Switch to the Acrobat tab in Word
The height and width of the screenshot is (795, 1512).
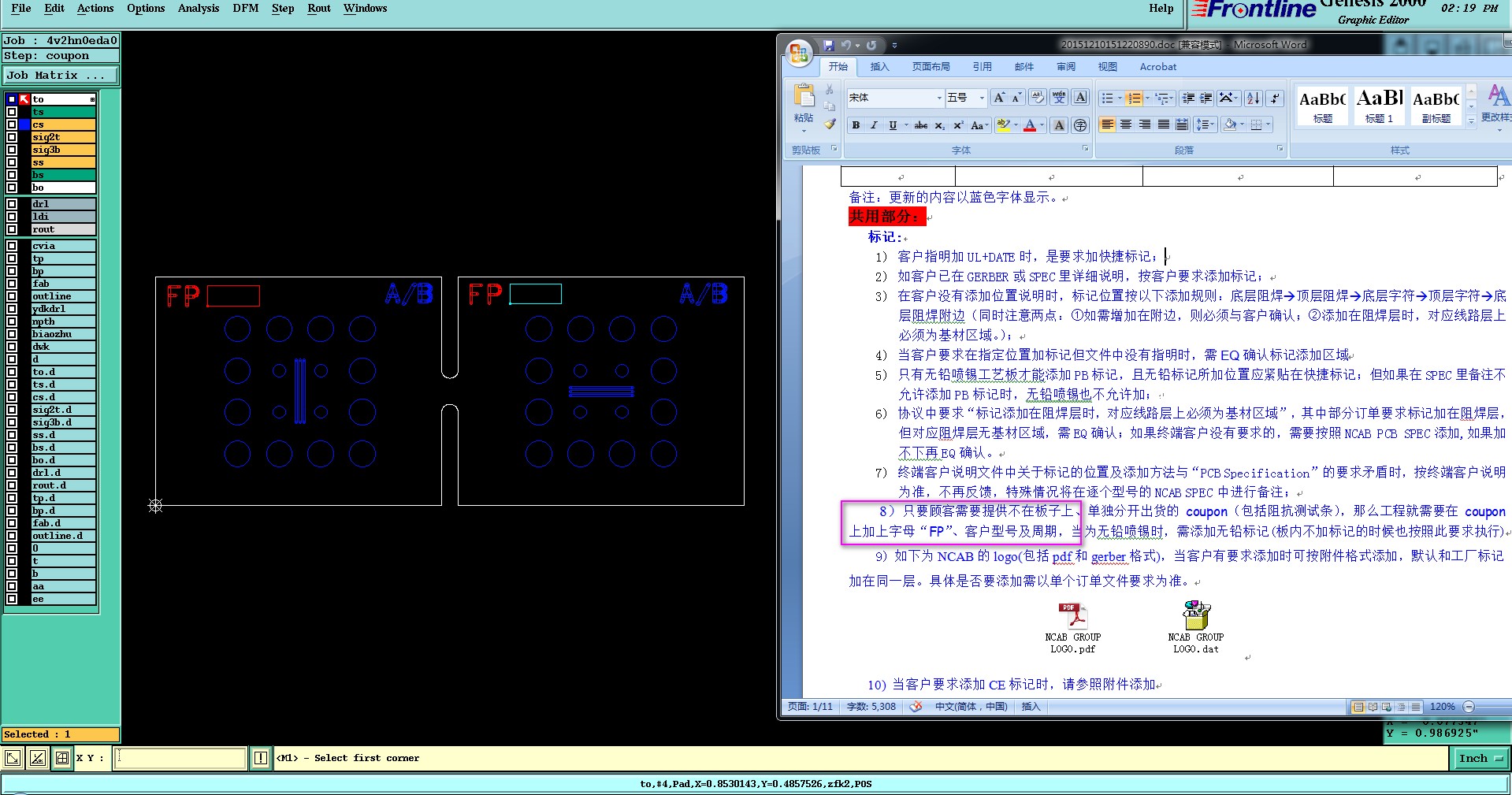[x=1157, y=67]
